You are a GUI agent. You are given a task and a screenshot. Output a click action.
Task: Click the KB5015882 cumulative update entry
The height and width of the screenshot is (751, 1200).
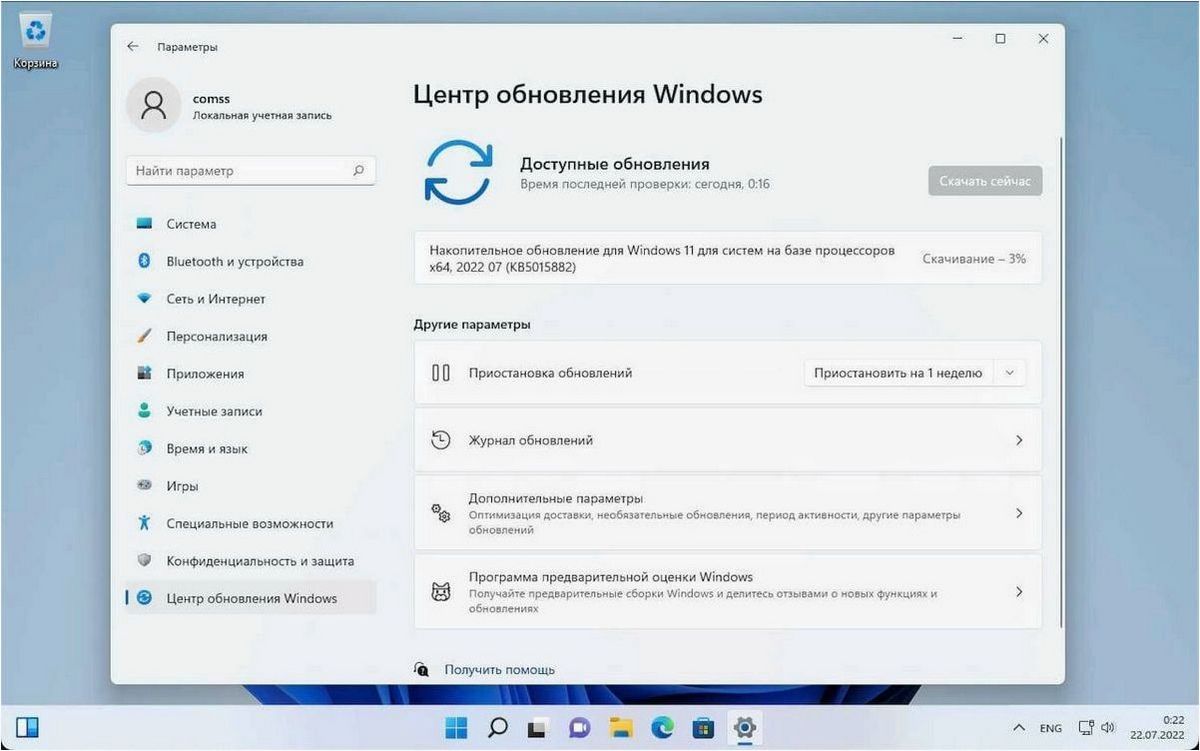727,258
